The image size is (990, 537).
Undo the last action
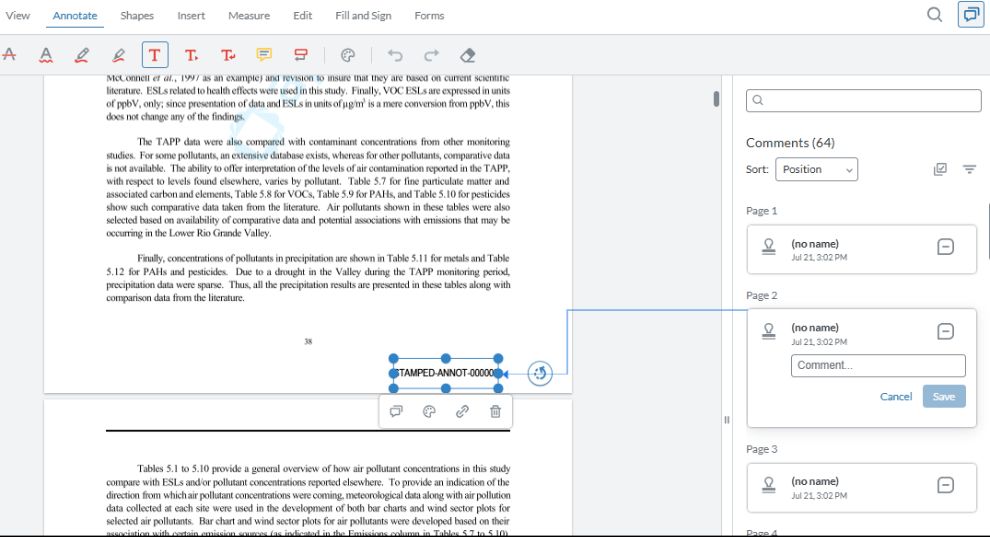point(395,55)
